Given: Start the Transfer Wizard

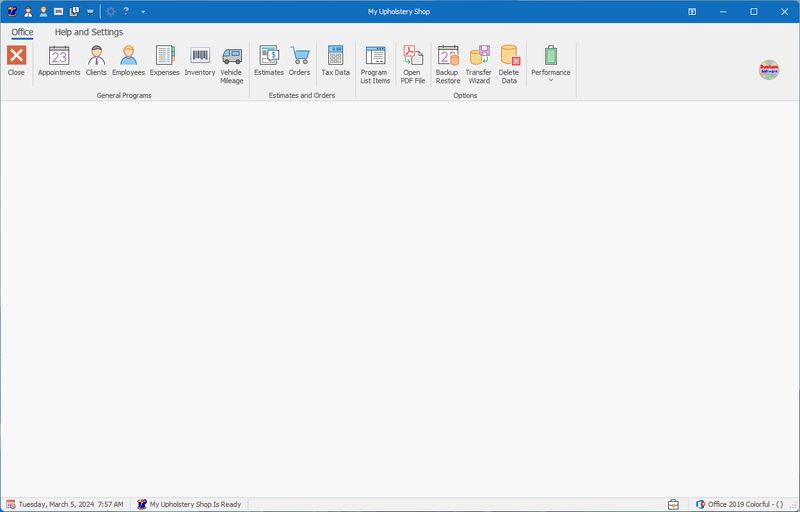Looking at the screenshot, I should [479, 65].
